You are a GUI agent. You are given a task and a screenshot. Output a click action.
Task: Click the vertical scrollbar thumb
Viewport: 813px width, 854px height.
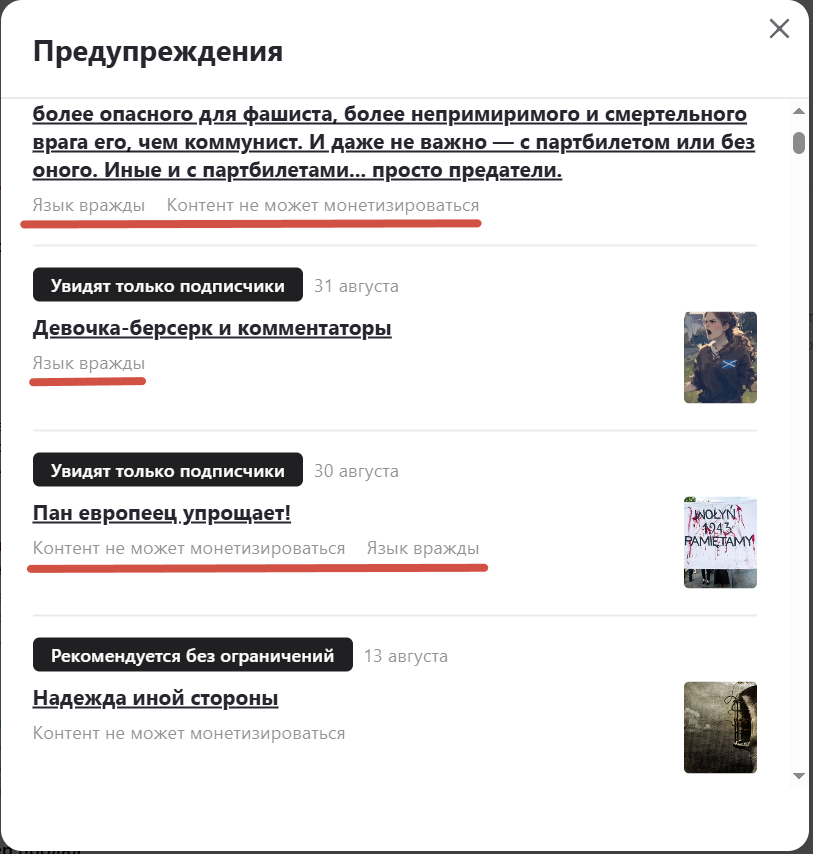(798, 143)
